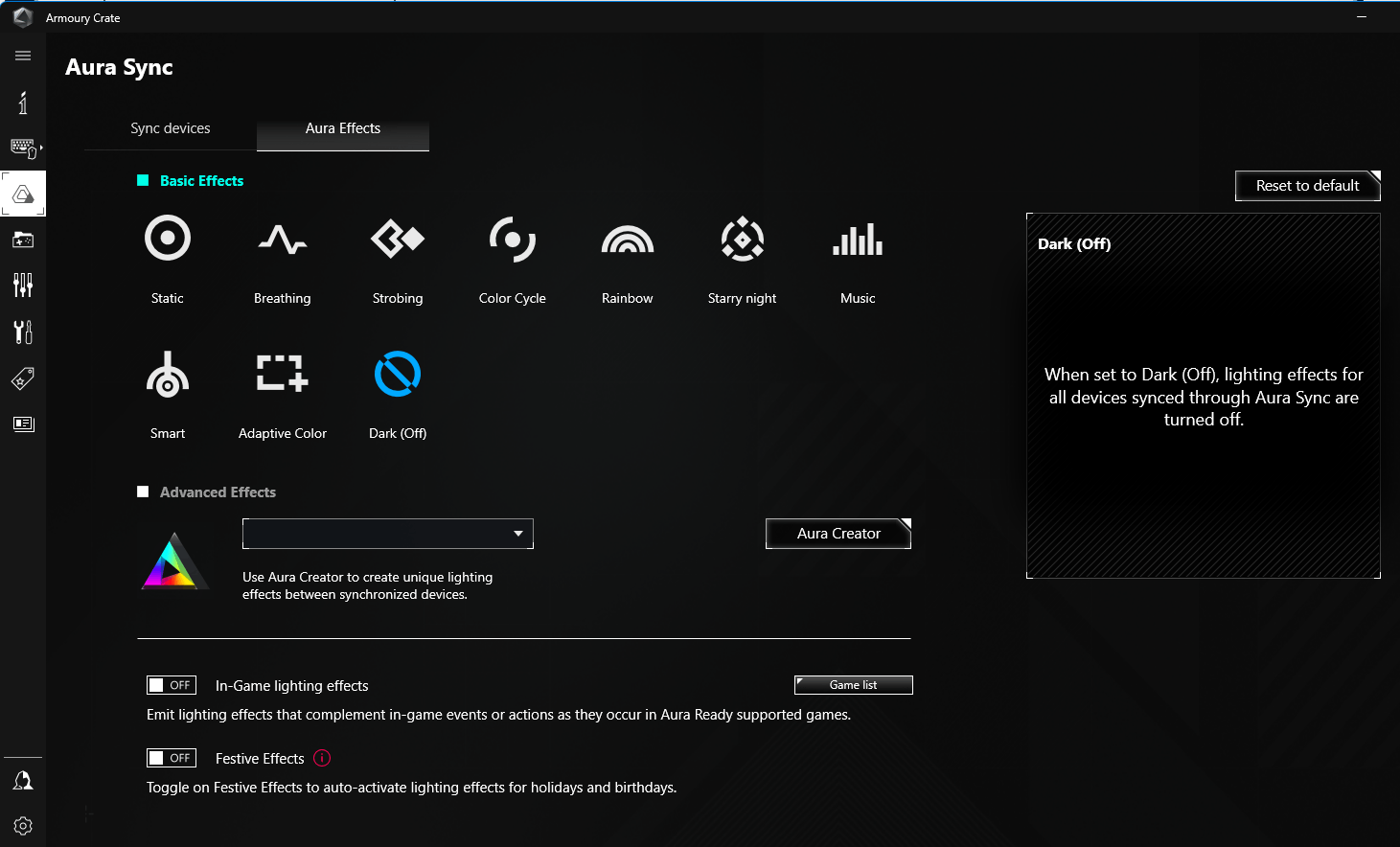Click the Advanced Effects heading
Image resolution: width=1400 pixels, height=847 pixels.
point(218,492)
